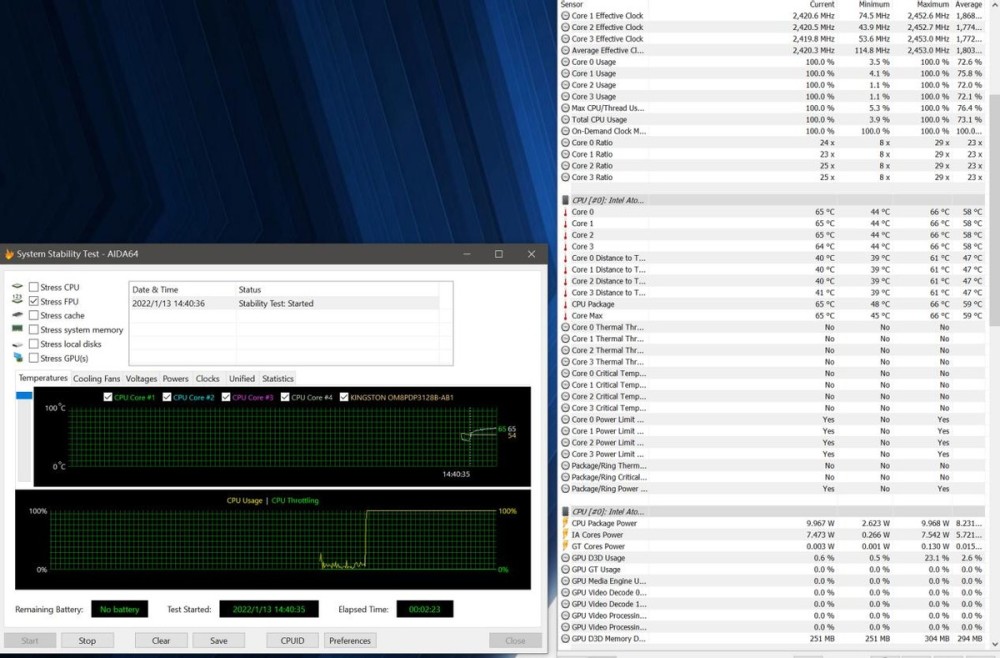Click the clock icon beside Total CPU Usage
Screen dimensions: 1000x658
[566, 120]
